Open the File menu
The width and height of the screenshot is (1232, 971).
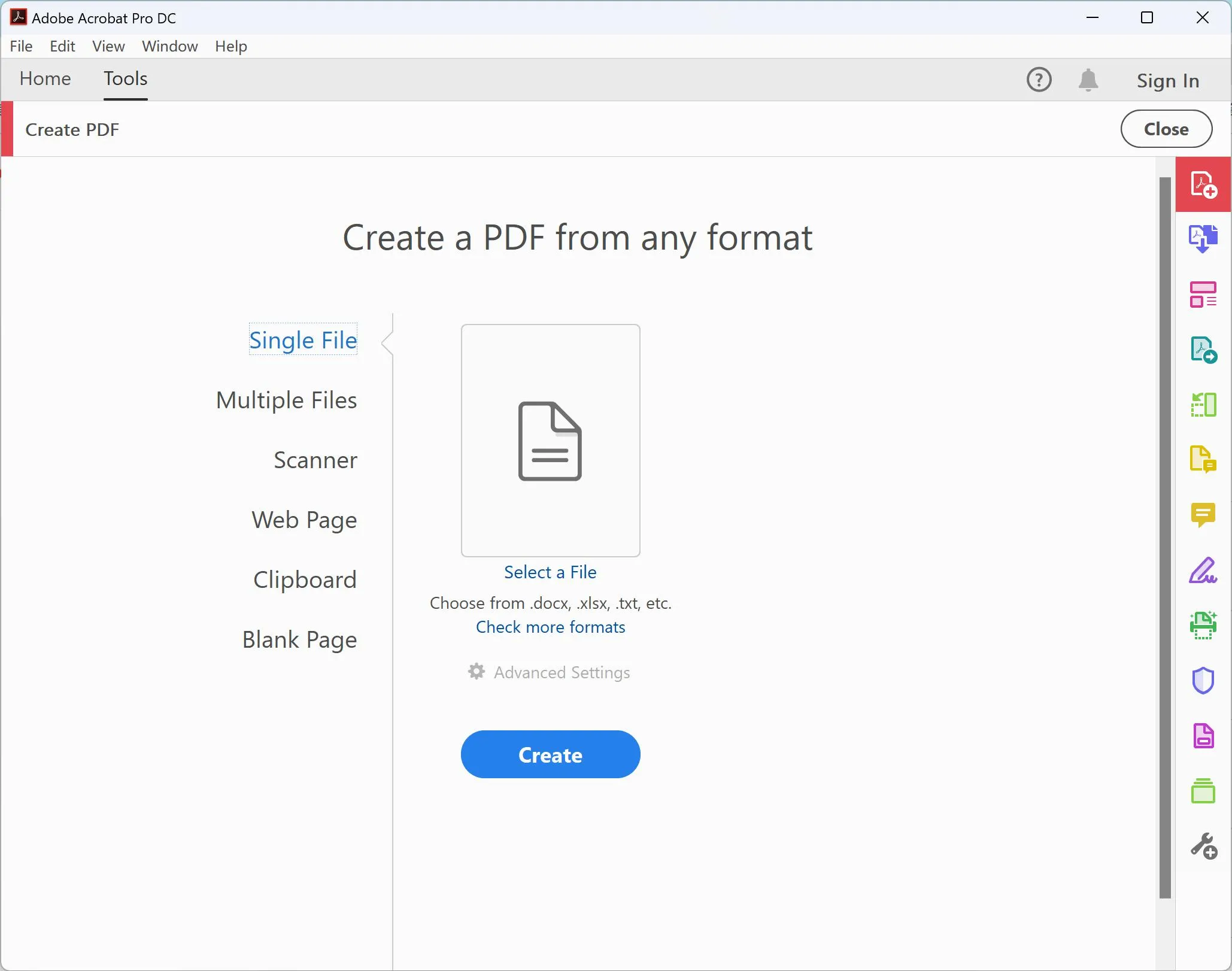[21, 46]
